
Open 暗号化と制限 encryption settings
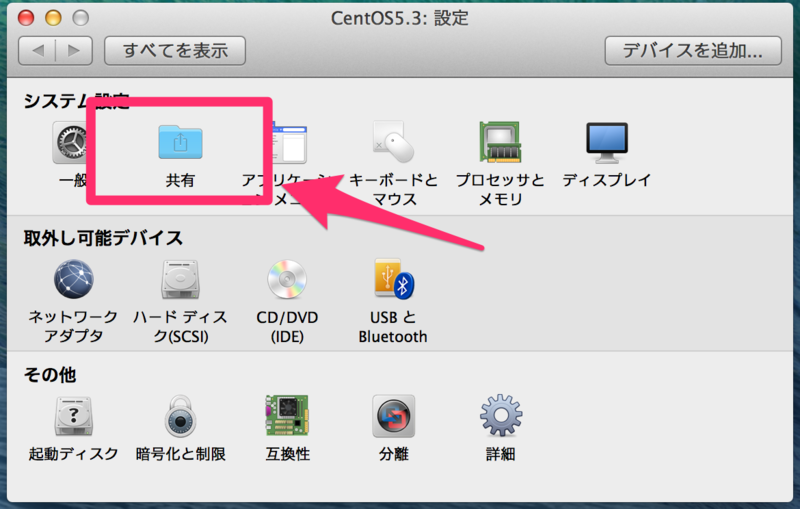coord(180,416)
